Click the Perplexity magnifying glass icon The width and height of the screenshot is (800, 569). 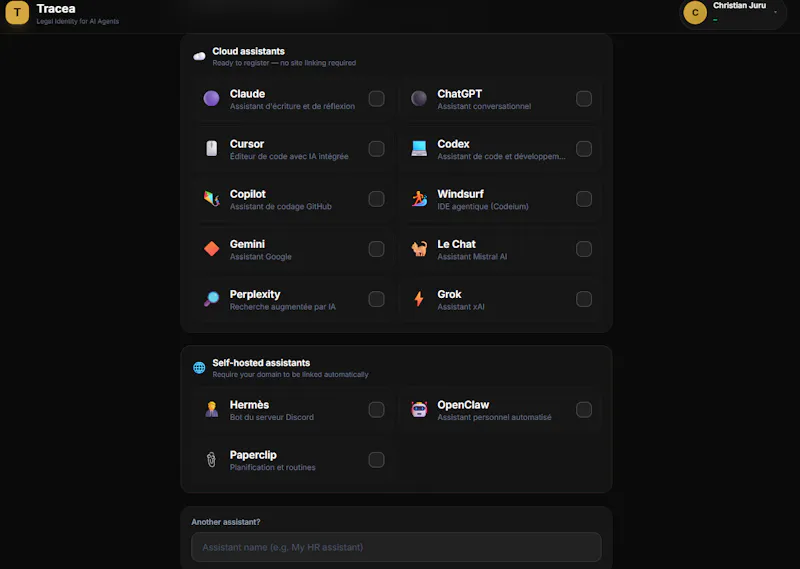click(x=211, y=299)
